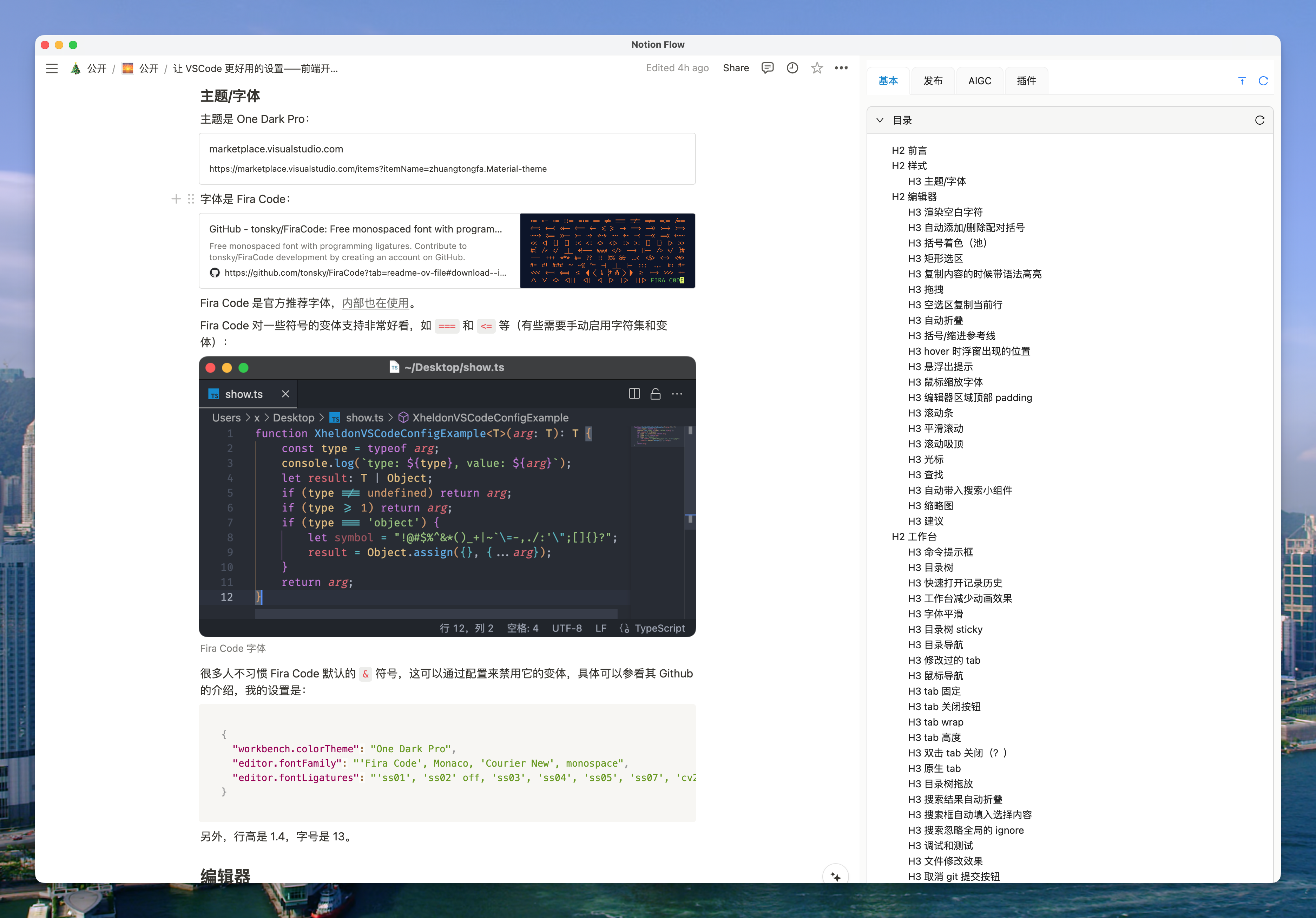Viewport: 1316px width, 918px height.
Task: Jump to H2 工作台 in outline
Action: tap(914, 537)
